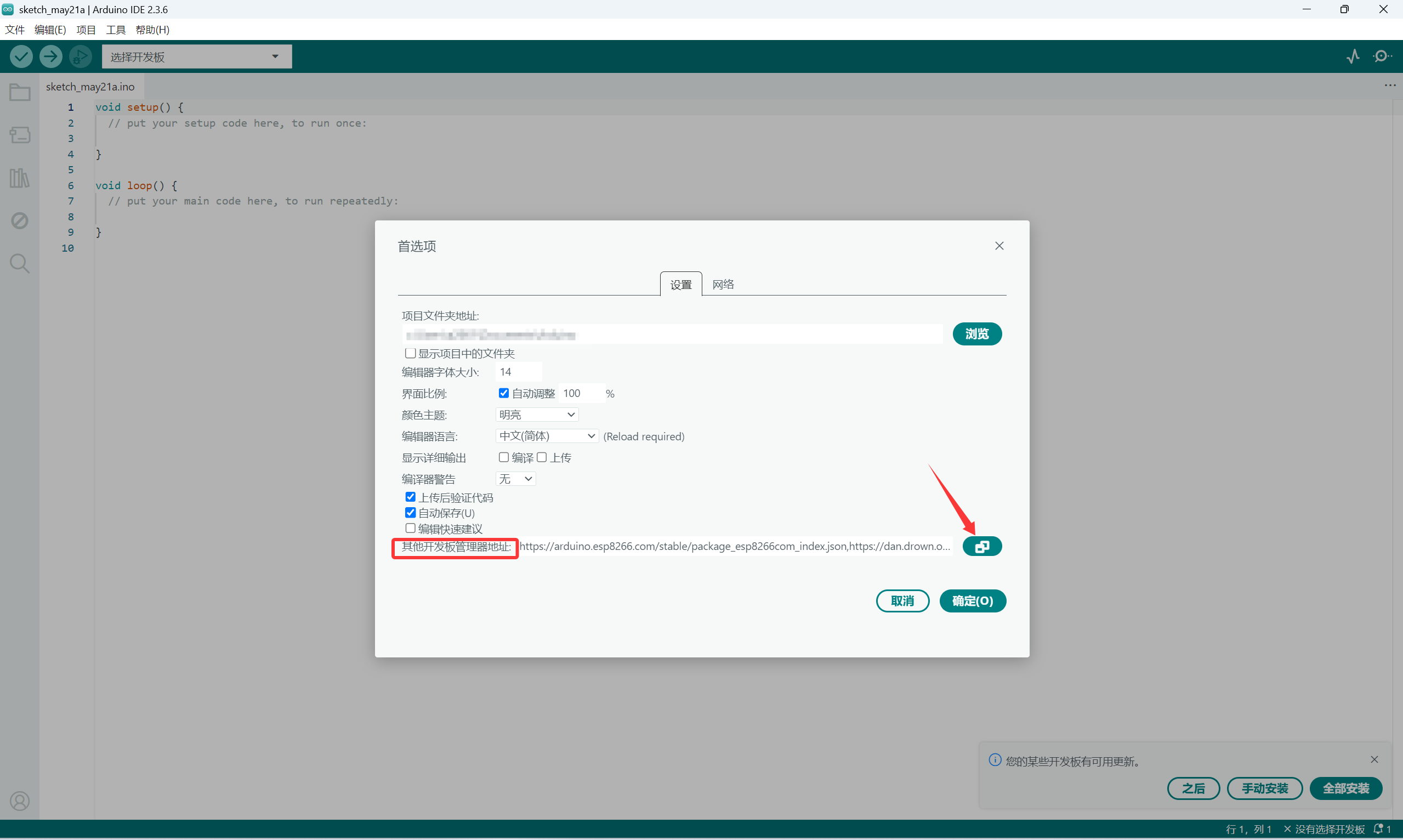Open the Serial Plotter icon
This screenshot has width=1403, height=840.
click(1353, 56)
